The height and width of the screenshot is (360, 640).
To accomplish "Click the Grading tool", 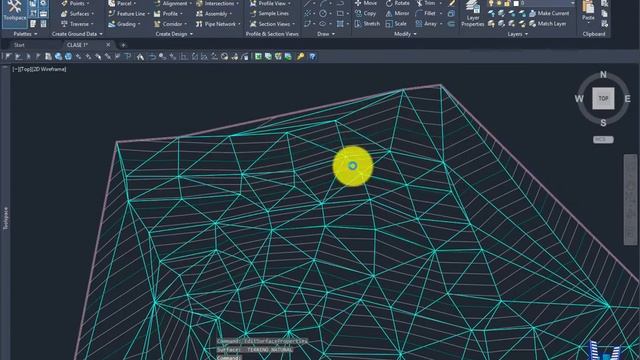I will (x=123, y=24).
